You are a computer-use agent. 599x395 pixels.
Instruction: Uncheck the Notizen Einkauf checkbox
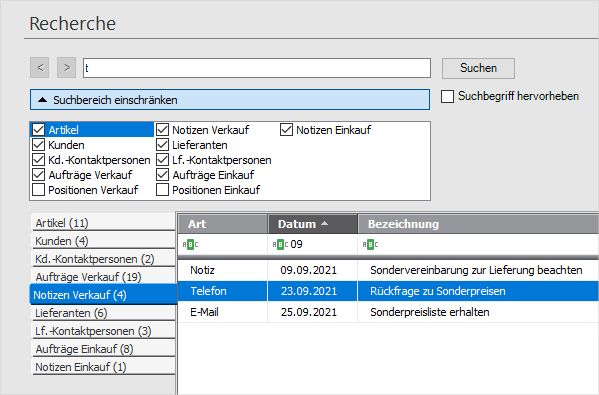[x=286, y=130]
